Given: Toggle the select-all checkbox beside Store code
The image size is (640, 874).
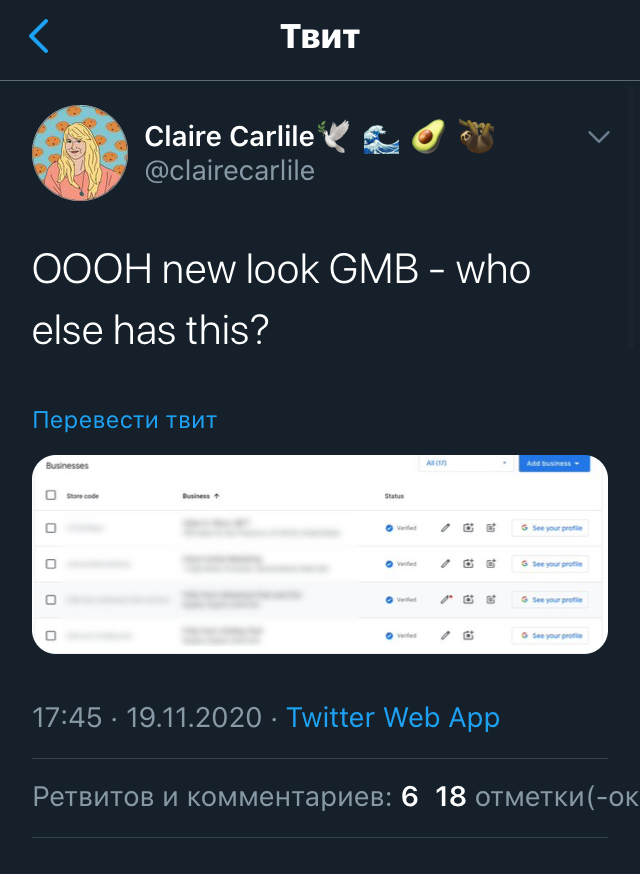Looking at the screenshot, I should 51,495.
